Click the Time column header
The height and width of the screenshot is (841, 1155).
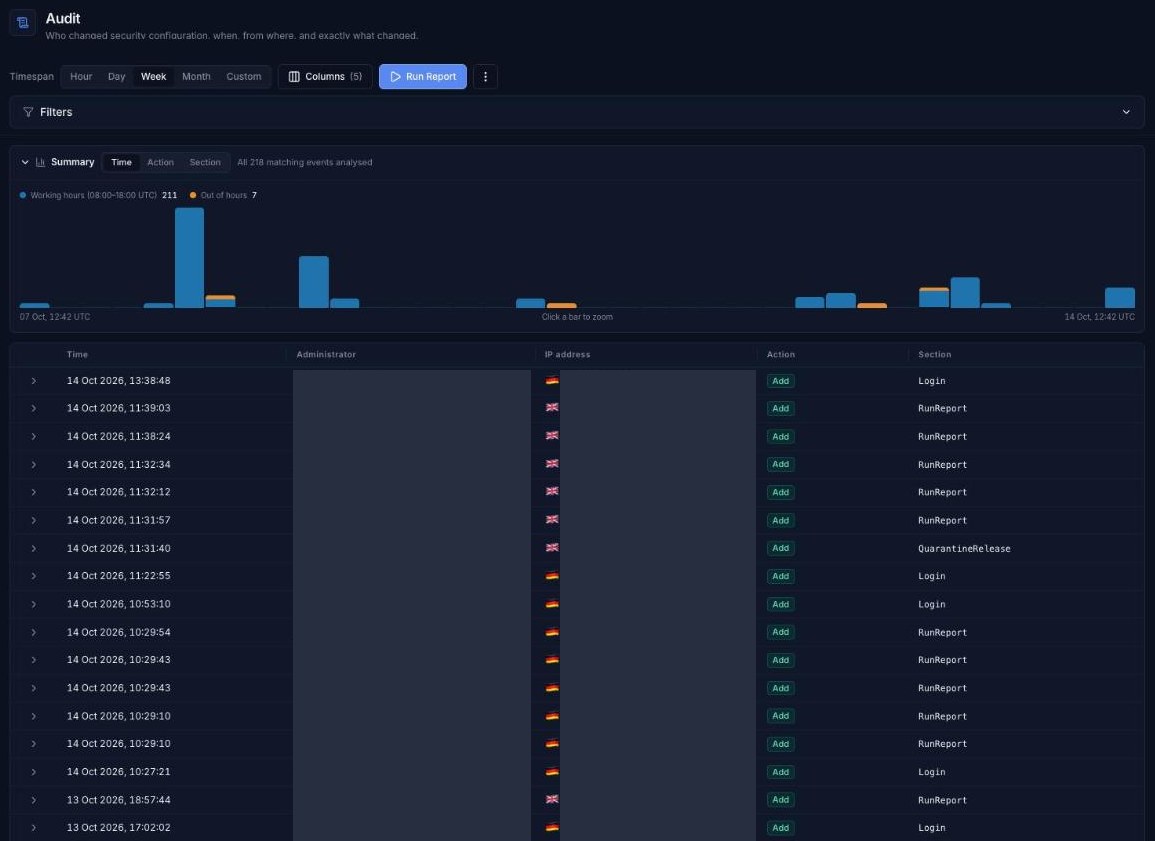[x=77, y=354]
